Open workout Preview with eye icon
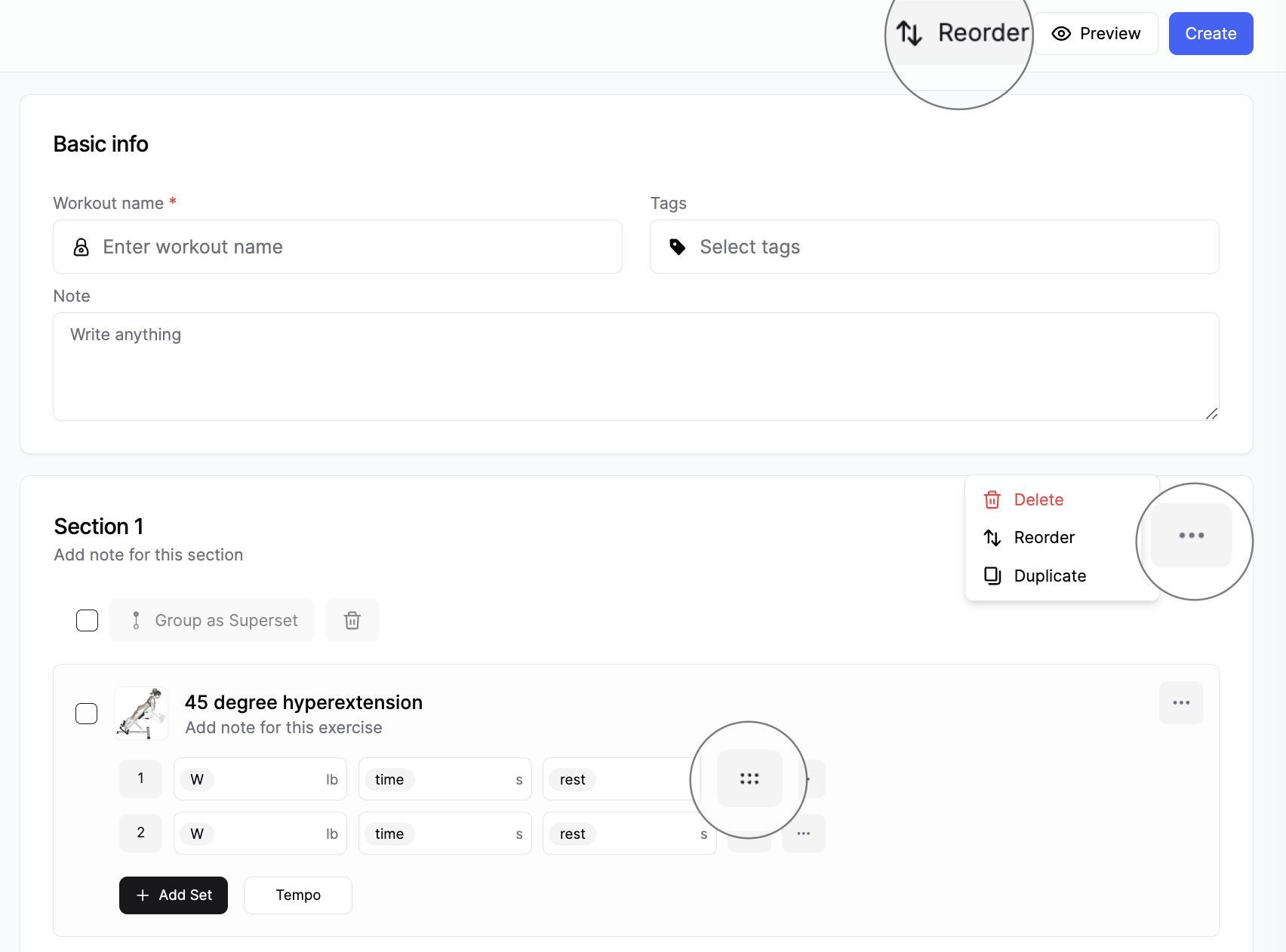Viewport: 1286px width, 952px height. (x=1095, y=34)
